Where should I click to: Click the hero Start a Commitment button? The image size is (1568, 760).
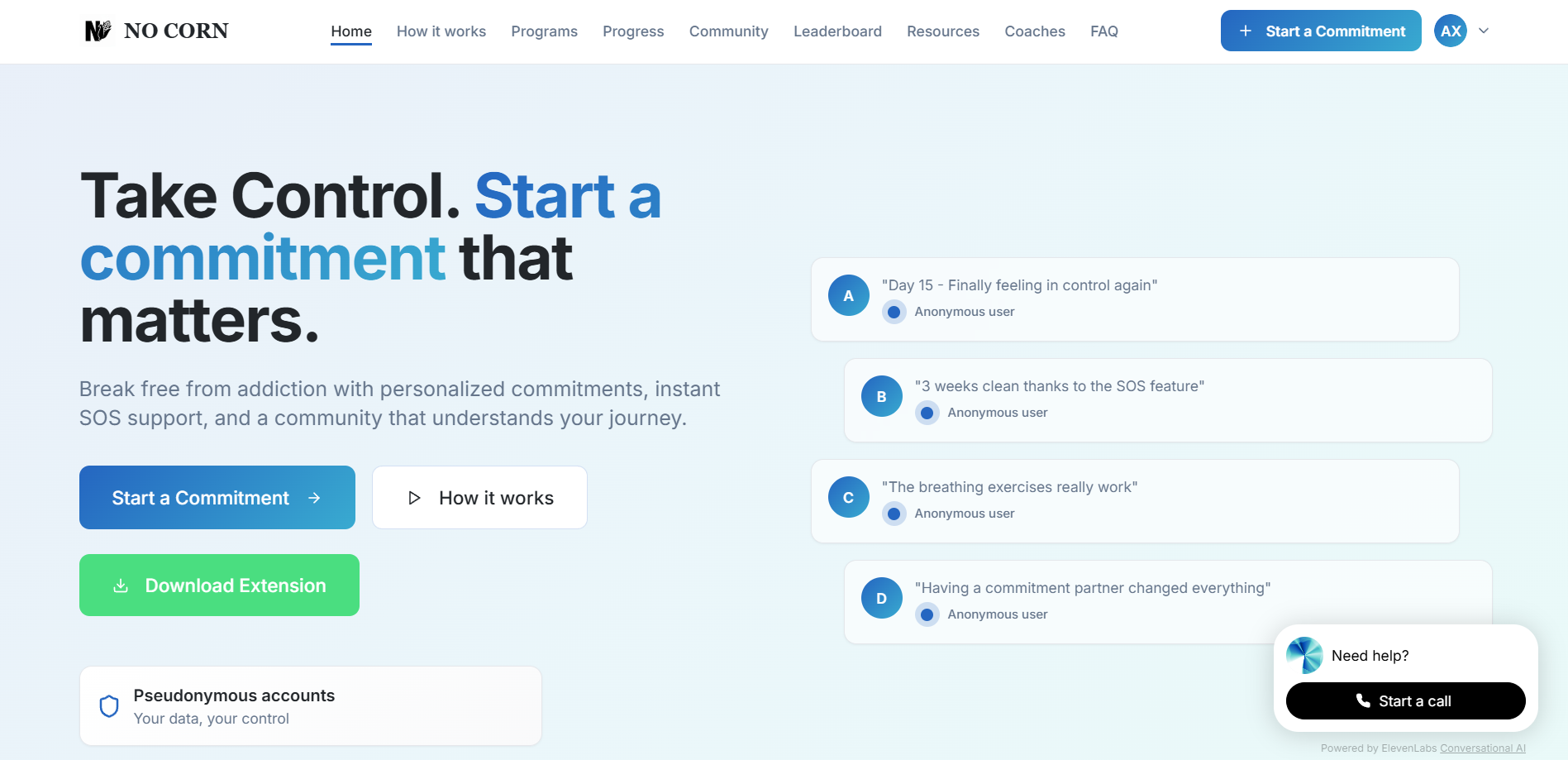point(217,498)
